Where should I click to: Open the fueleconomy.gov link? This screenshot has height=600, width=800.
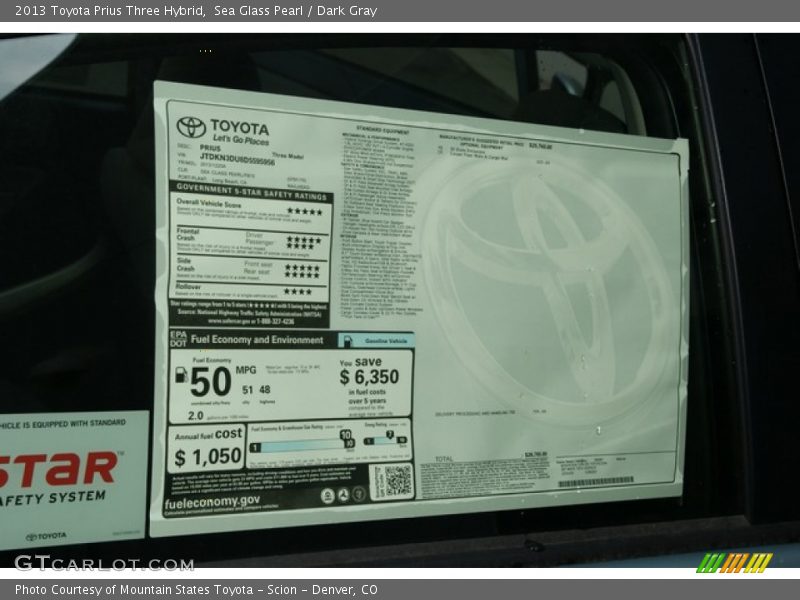pyautogui.click(x=212, y=502)
